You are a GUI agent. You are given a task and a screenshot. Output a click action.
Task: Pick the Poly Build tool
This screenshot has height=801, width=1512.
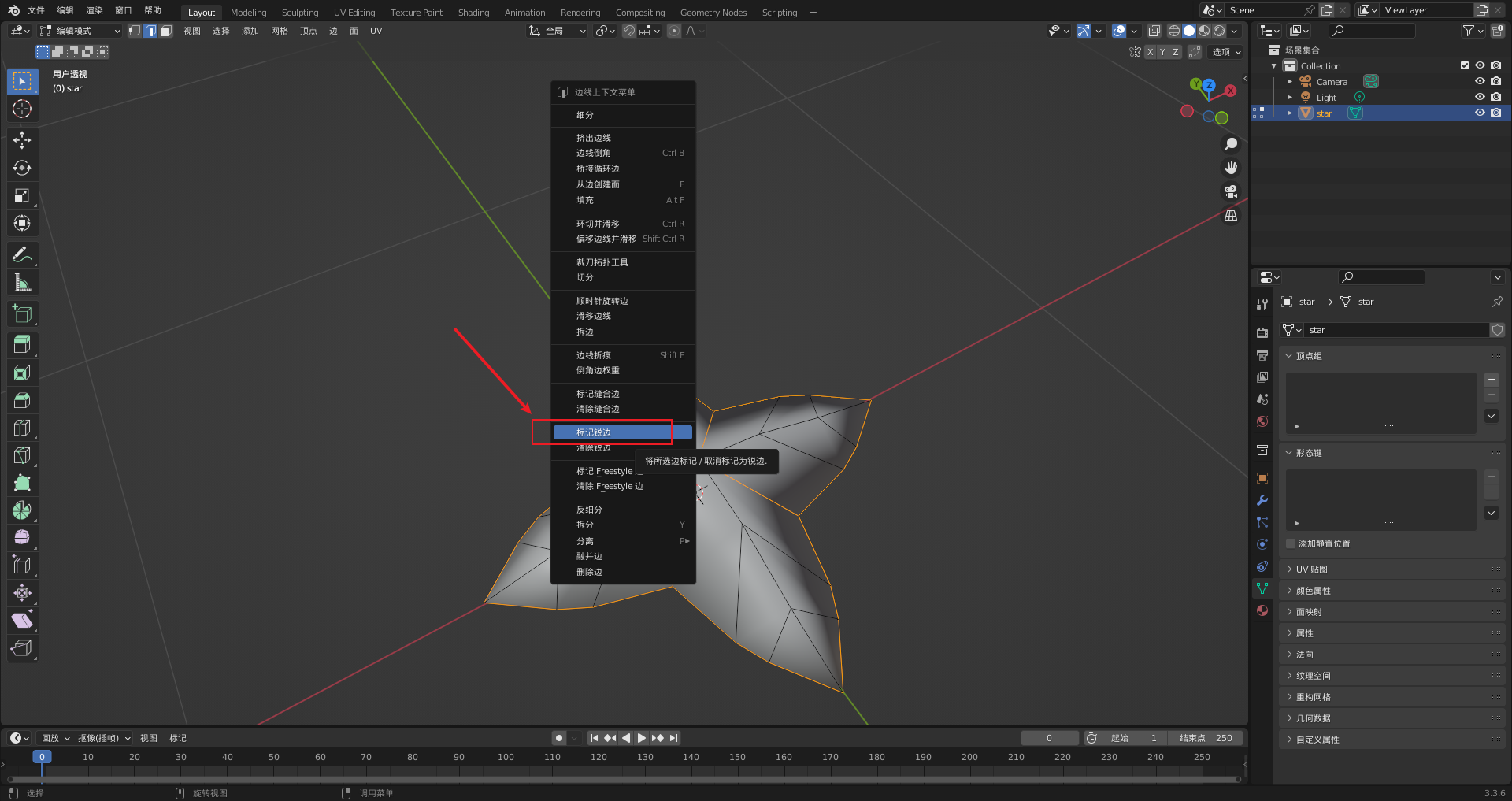point(22,483)
